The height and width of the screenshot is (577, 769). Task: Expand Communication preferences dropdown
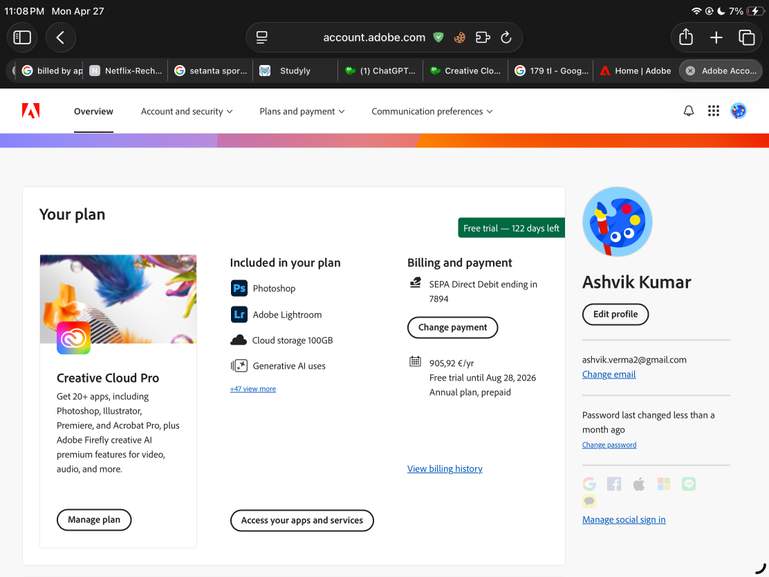[x=432, y=111]
